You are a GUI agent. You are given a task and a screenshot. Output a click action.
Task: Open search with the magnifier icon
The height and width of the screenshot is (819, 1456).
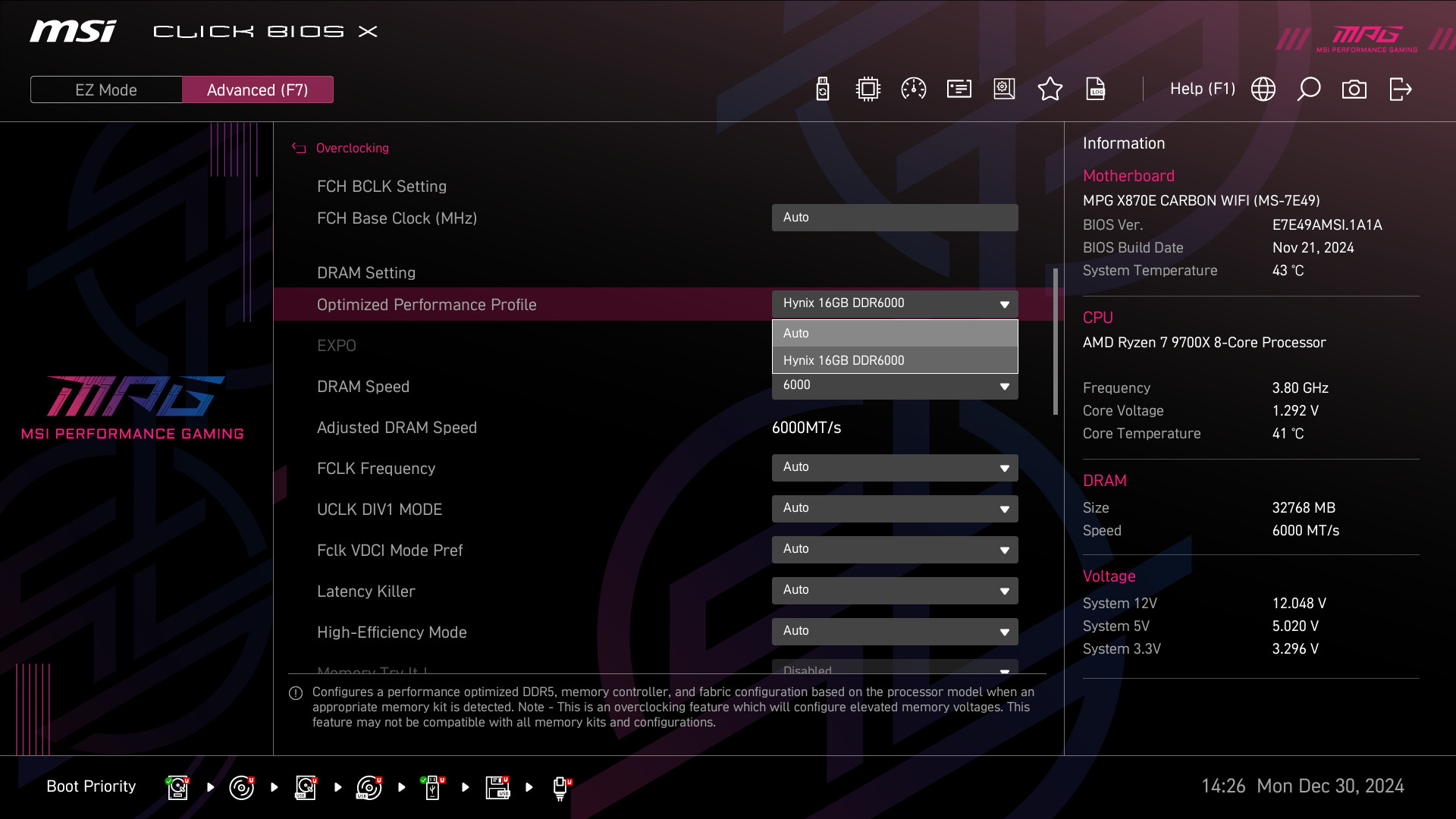[x=1308, y=89]
